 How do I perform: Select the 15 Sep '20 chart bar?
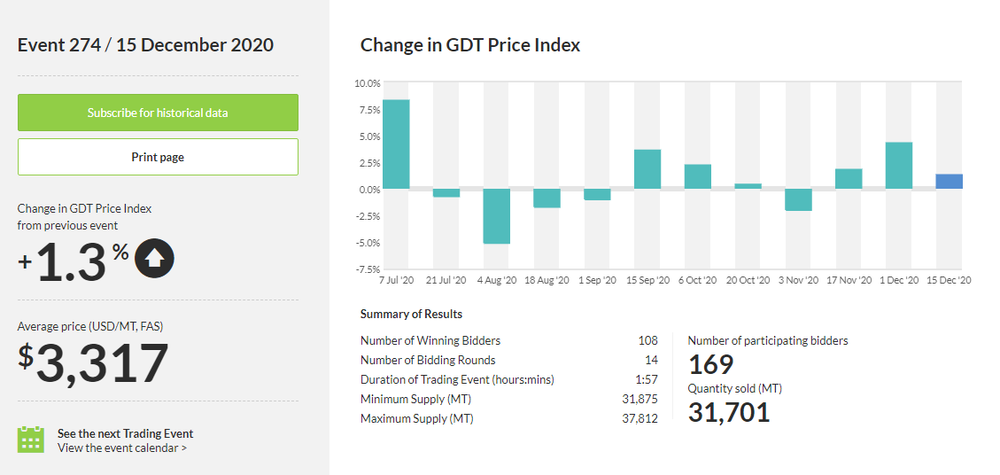(x=648, y=169)
